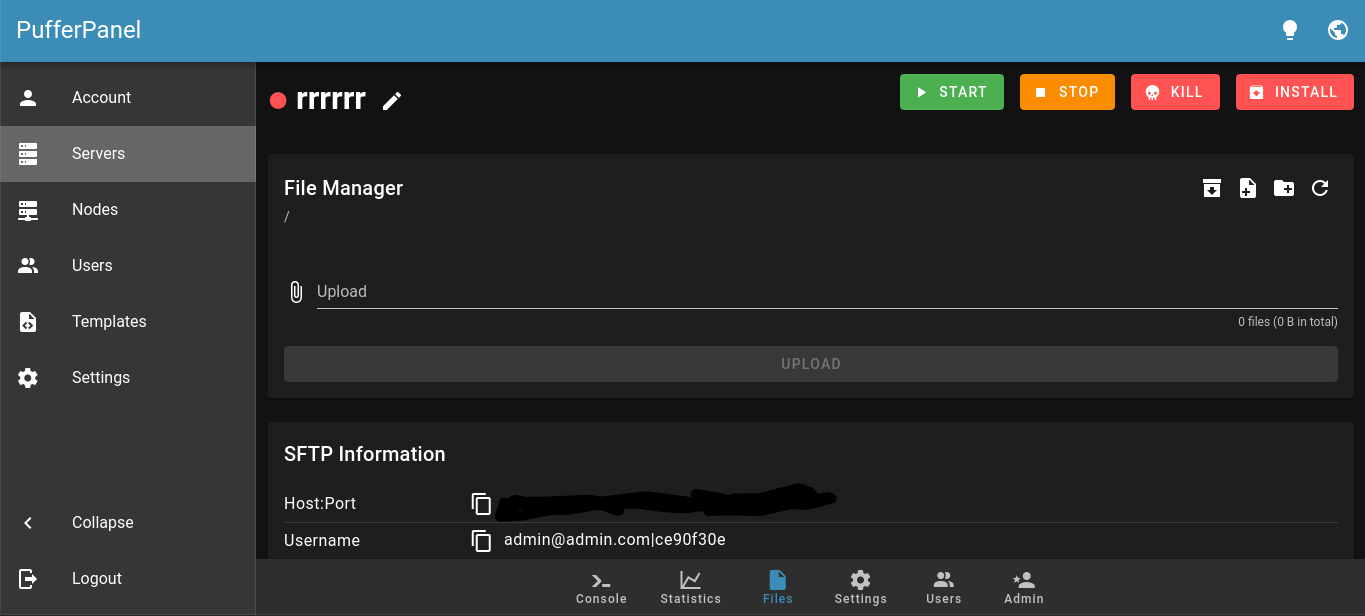The width and height of the screenshot is (1365, 616).
Task: Copy the Host:Port value
Action: (x=482, y=504)
